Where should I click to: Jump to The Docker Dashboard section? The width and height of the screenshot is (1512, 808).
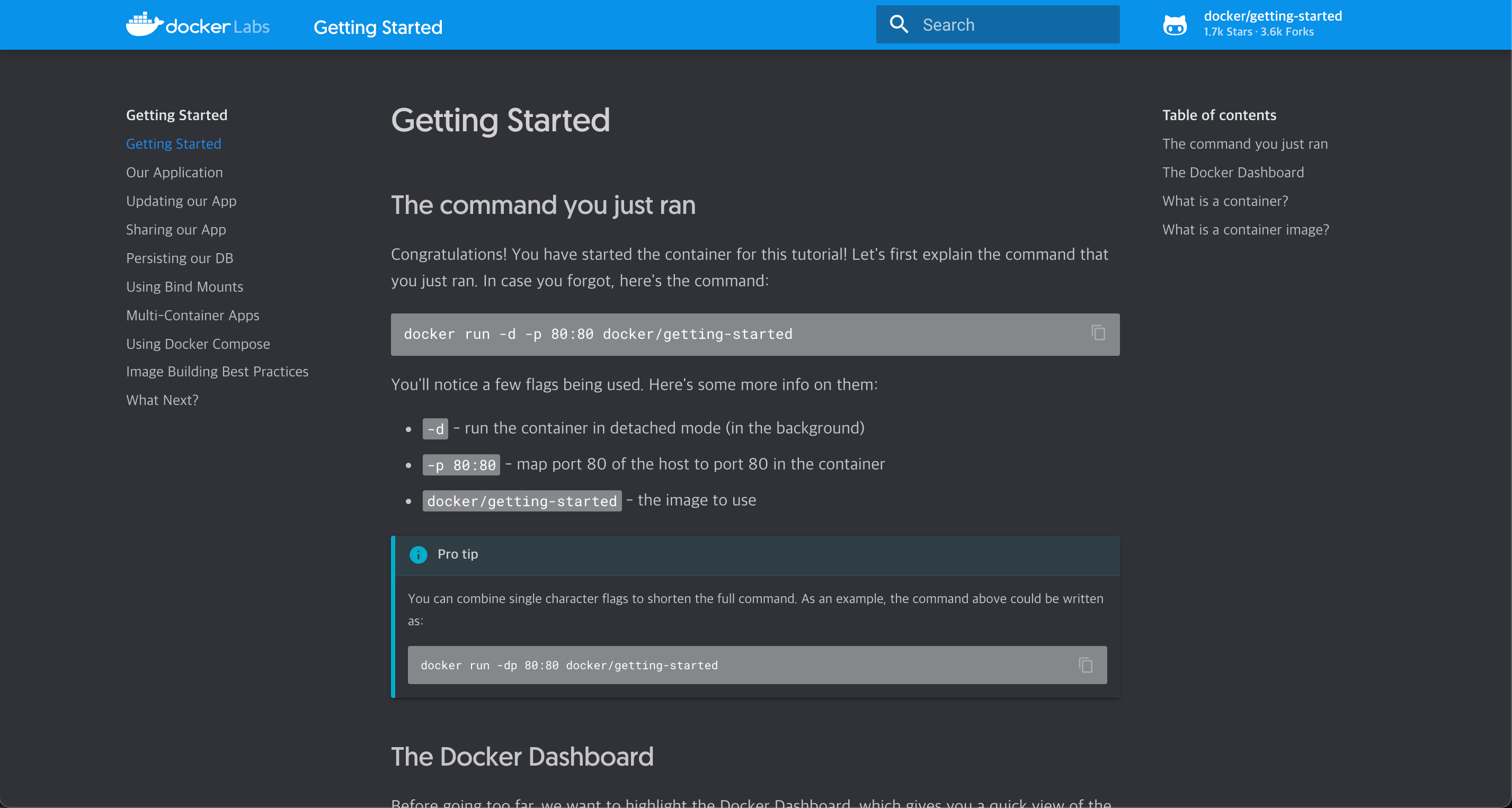1233,173
